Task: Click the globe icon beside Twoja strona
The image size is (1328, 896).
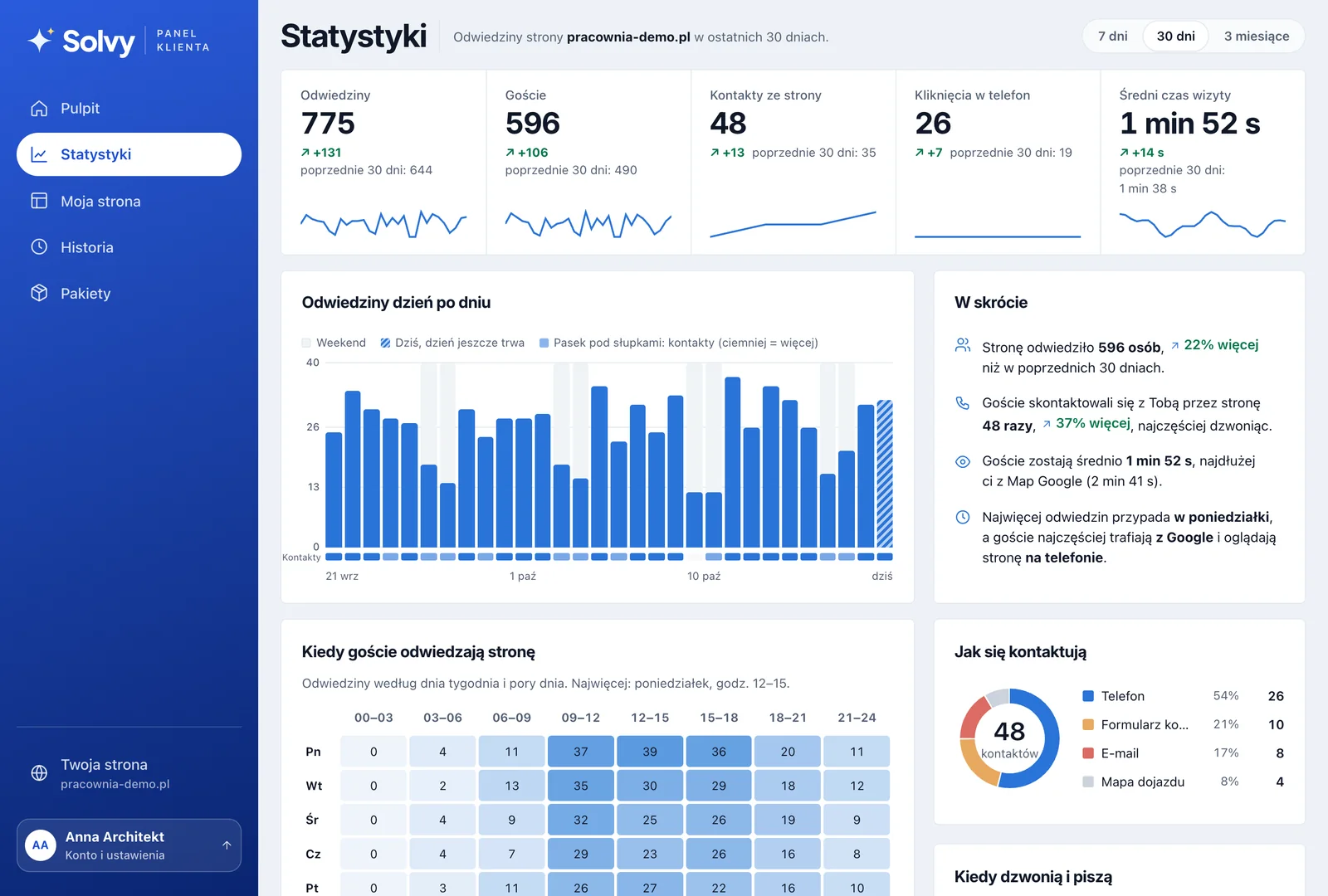Action: tap(39, 773)
